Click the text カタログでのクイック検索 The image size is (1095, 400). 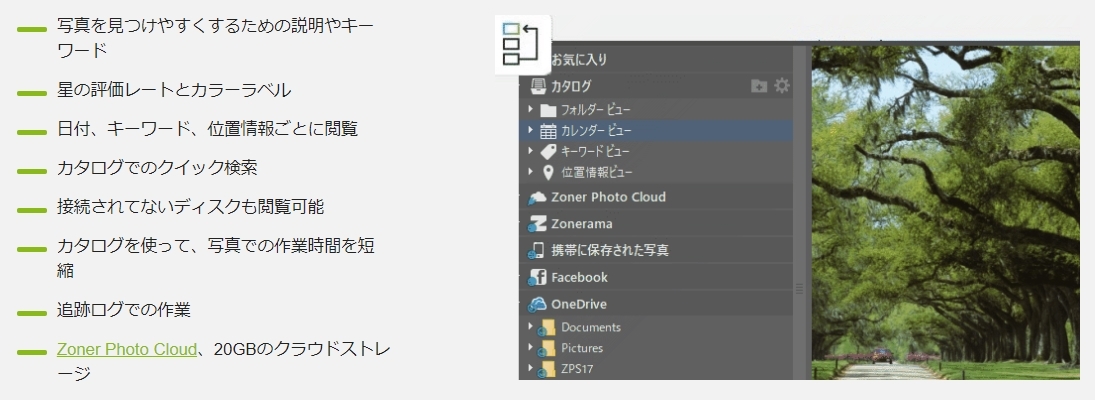click(x=157, y=168)
